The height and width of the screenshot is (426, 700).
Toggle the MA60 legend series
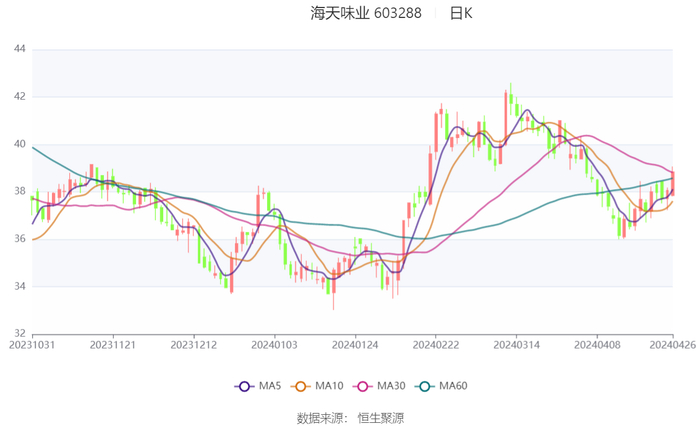click(x=441, y=386)
